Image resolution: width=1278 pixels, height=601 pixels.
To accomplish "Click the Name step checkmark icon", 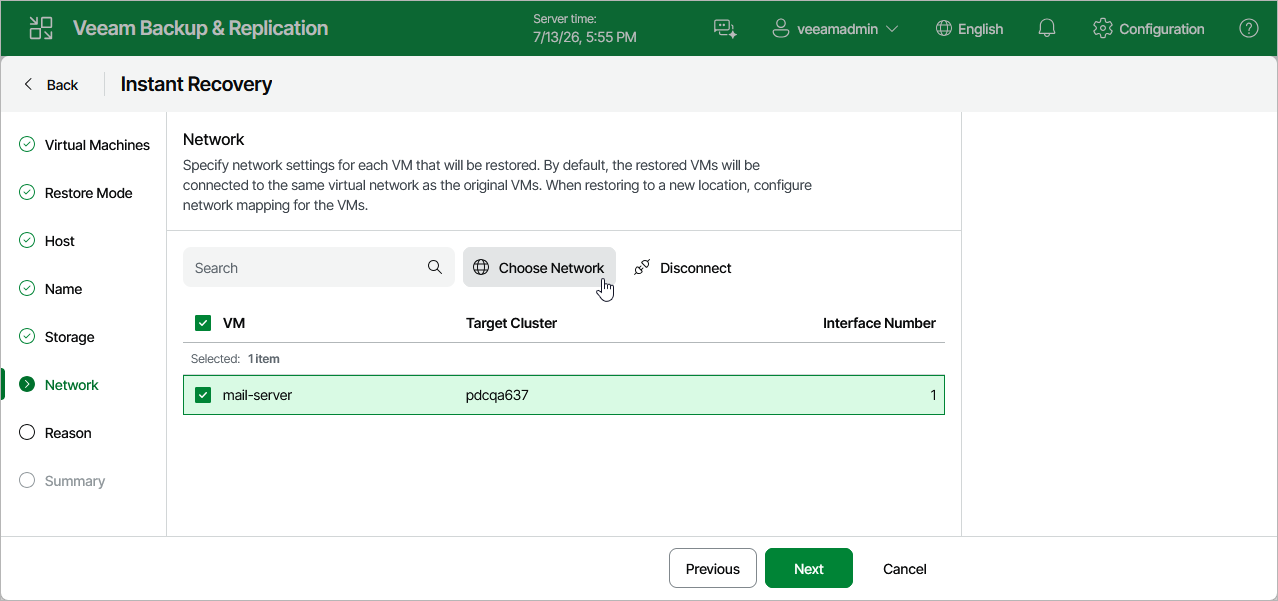I will pos(27,288).
